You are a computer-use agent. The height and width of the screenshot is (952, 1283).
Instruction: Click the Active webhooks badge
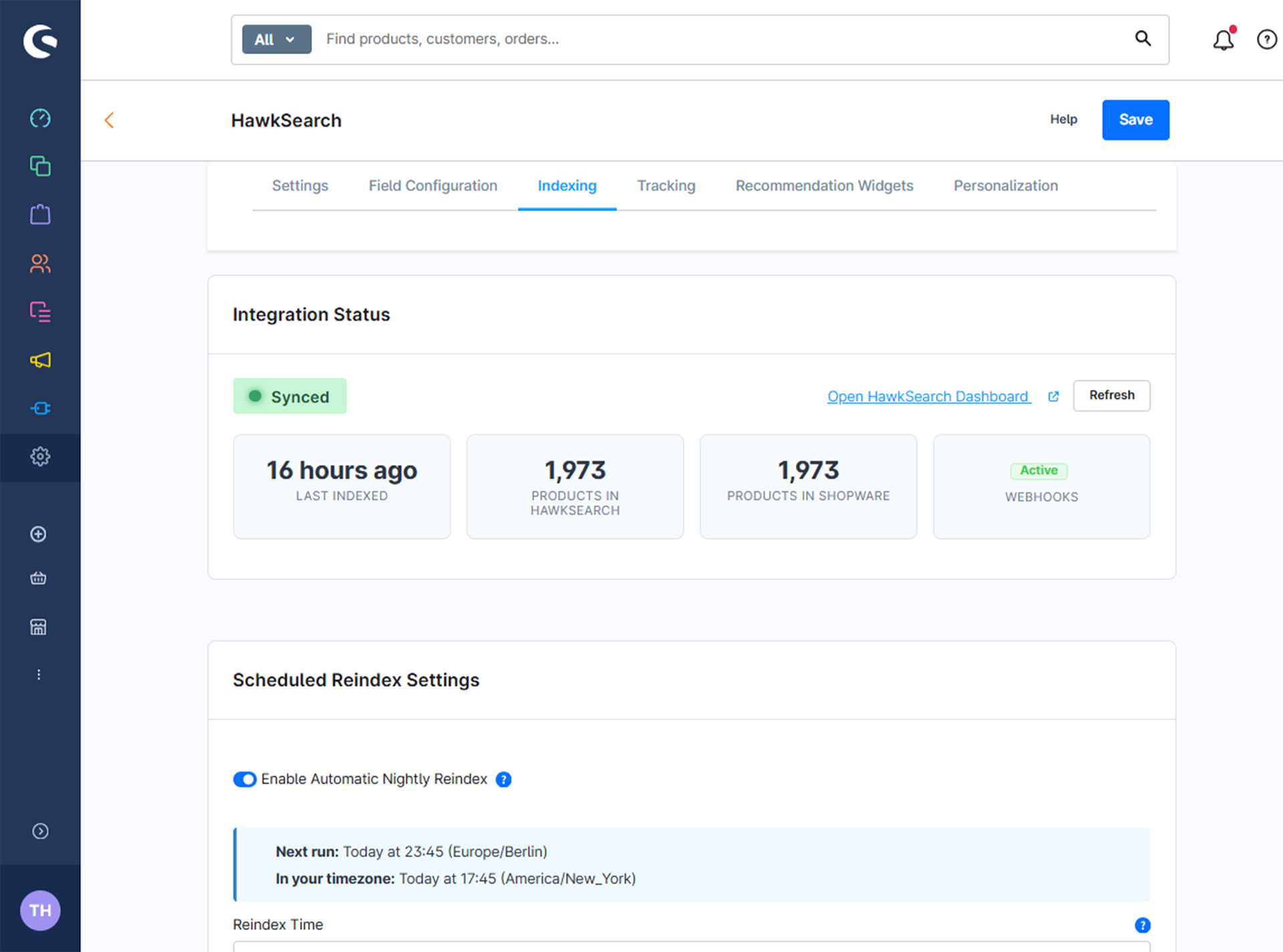(1039, 470)
